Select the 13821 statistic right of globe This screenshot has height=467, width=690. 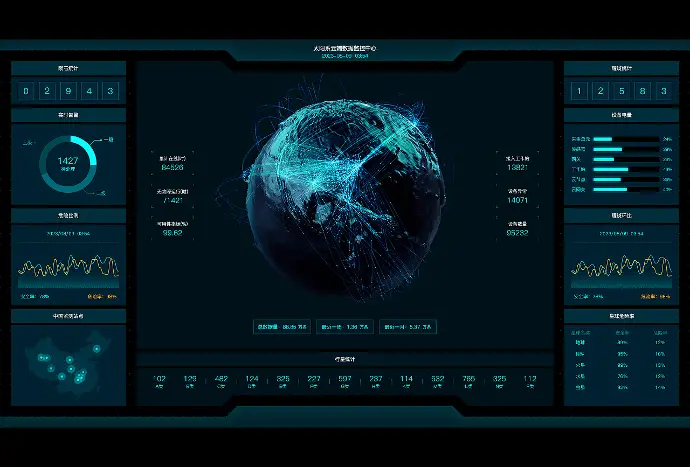click(517, 168)
